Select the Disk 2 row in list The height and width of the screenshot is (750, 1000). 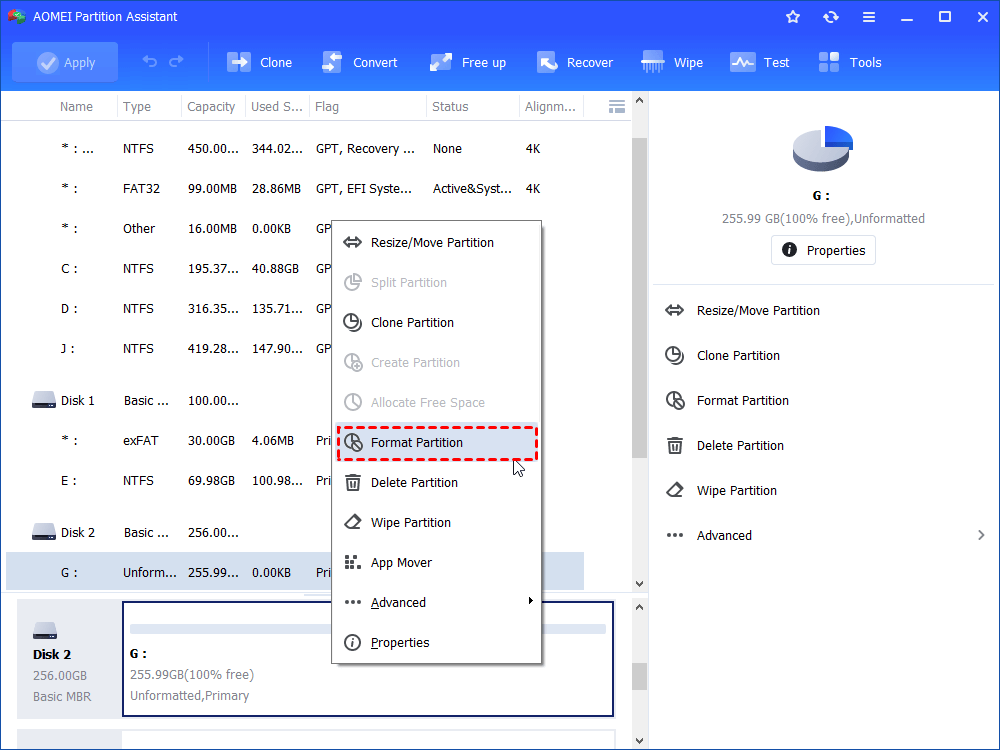point(295,533)
